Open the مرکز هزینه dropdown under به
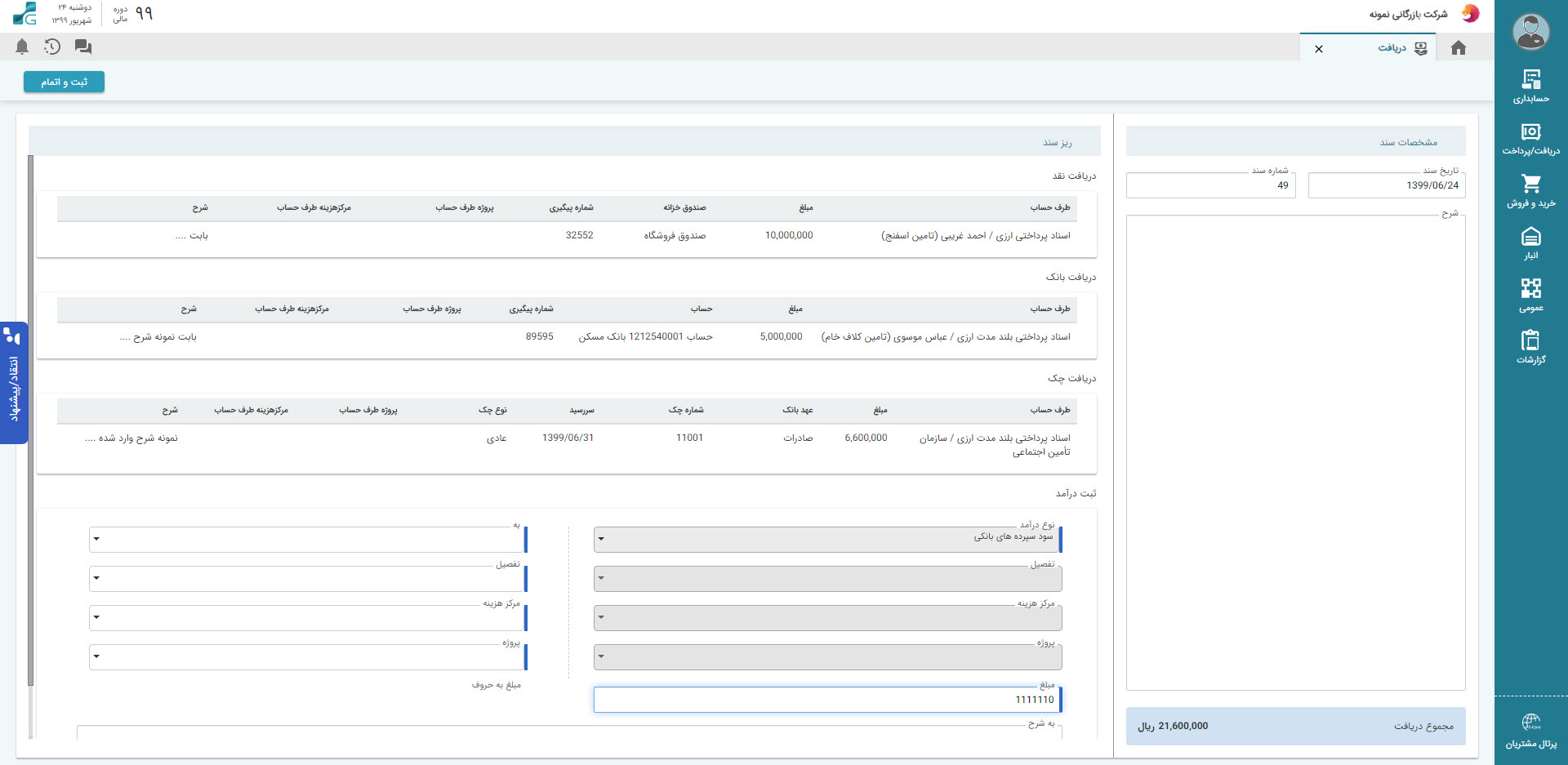 308,617
